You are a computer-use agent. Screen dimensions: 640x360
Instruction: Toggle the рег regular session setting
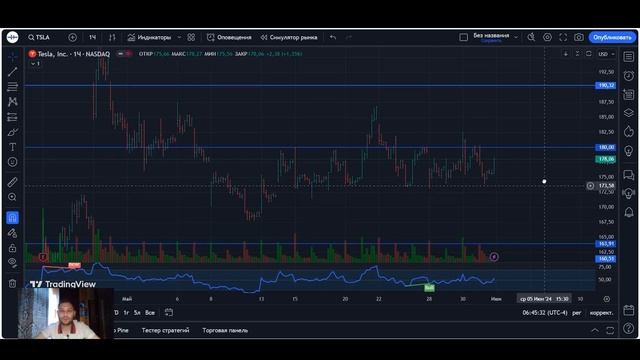(576, 313)
